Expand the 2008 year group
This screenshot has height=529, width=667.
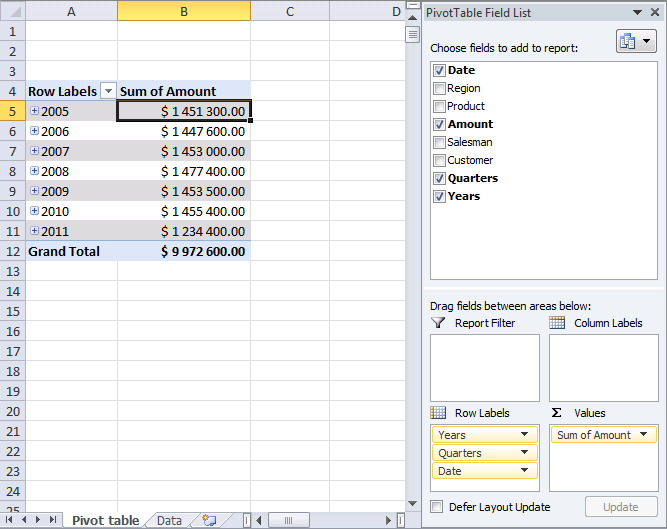tap(35, 171)
